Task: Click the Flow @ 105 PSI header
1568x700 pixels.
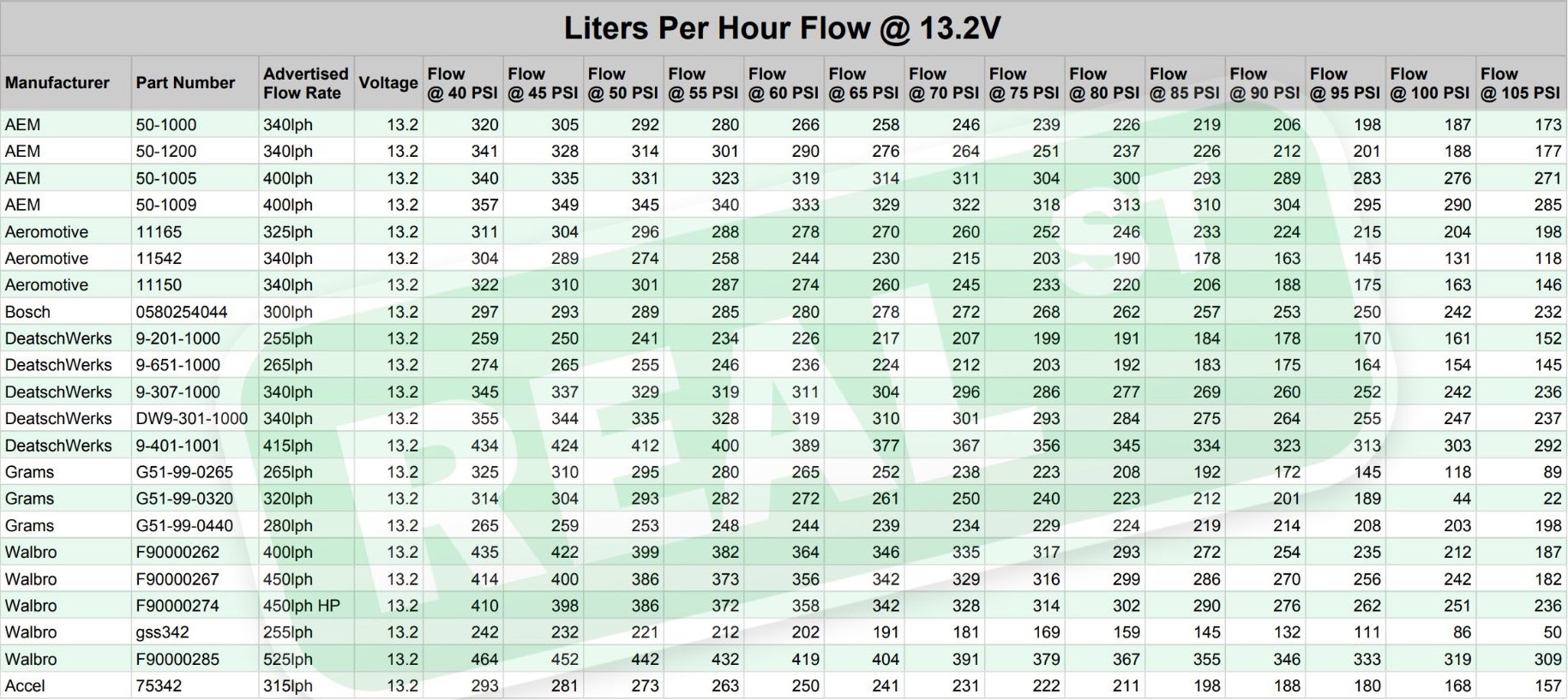Action: pyautogui.click(x=1519, y=83)
